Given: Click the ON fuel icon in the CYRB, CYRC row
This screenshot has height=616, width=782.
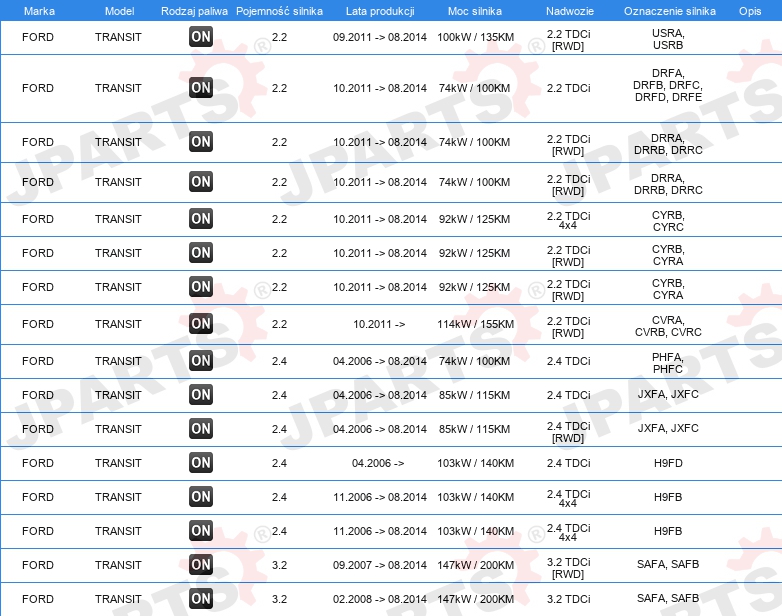Looking at the screenshot, I should 201,218.
